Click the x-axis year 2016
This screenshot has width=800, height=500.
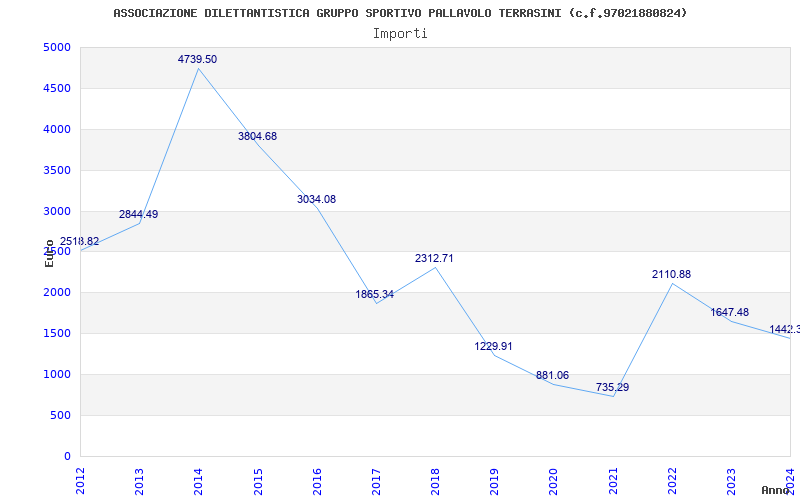coord(317,481)
